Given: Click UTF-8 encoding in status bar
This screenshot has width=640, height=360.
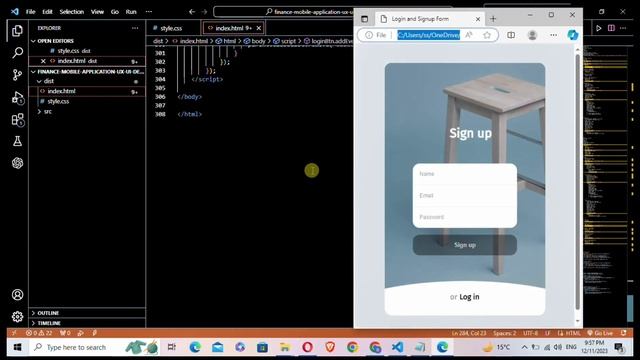Looking at the screenshot, I should coord(530,333).
